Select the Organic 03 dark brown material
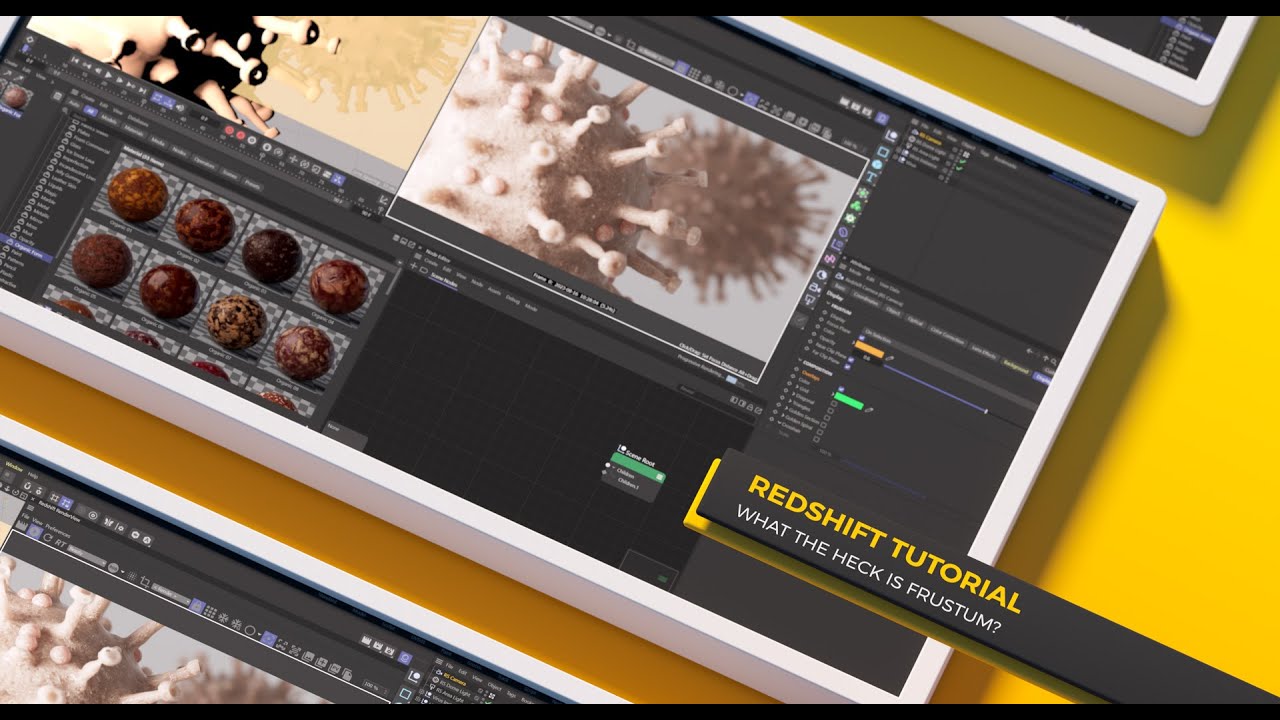Image resolution: width=1280 pixels, height=720 pixels. pos(271,255)
